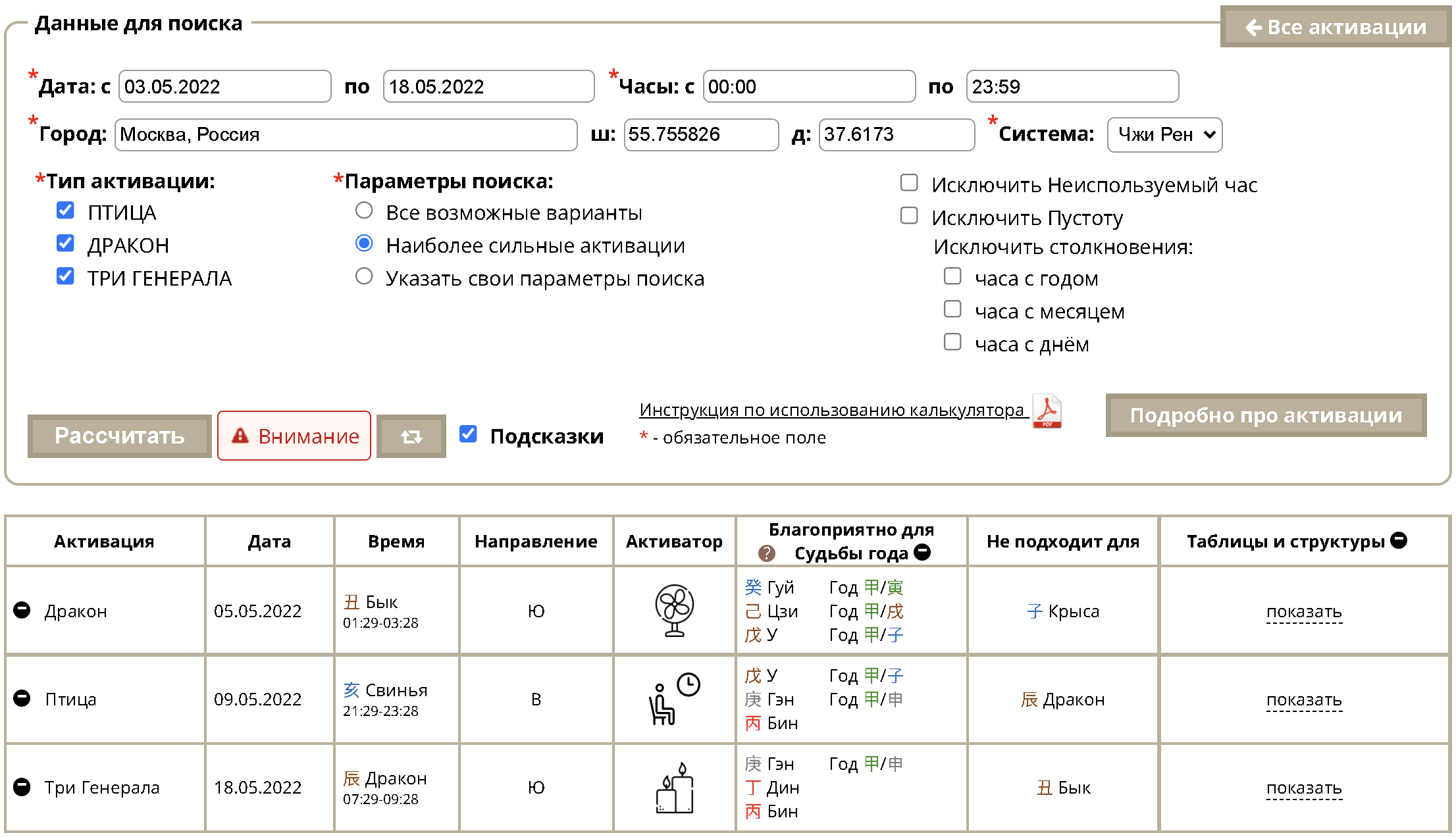Show tables for the Птица row
This screenshot has height=837, width=1456.
1304,699
